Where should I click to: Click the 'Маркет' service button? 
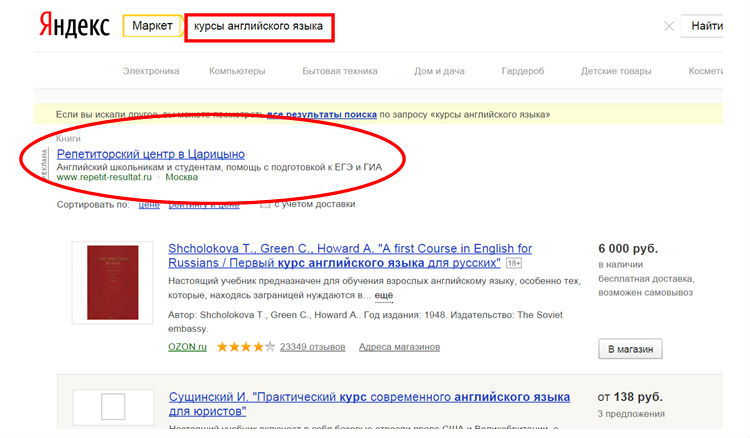pos(152,26)
